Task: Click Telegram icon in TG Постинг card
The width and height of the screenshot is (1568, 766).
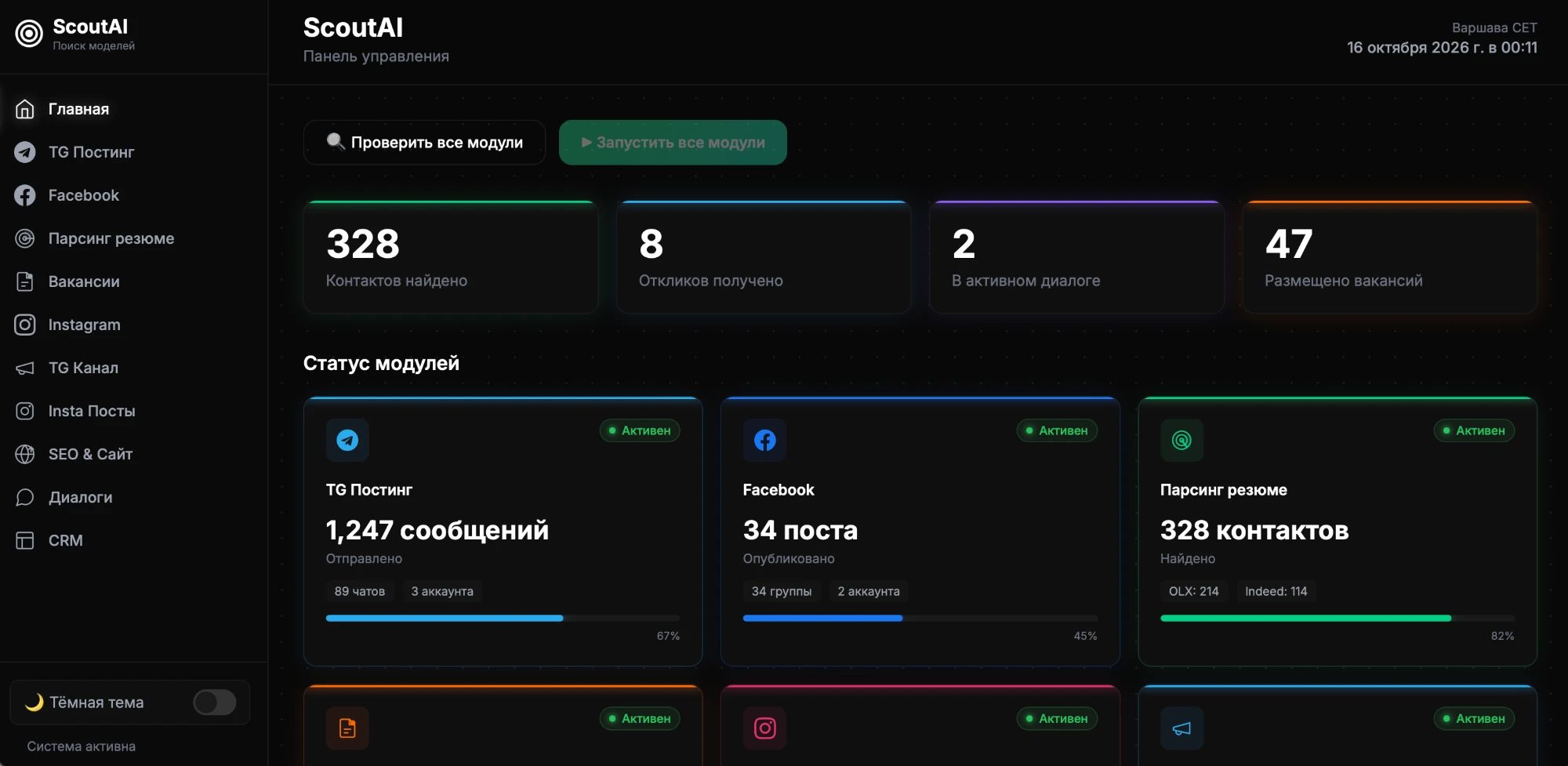Action: [347, 440]
